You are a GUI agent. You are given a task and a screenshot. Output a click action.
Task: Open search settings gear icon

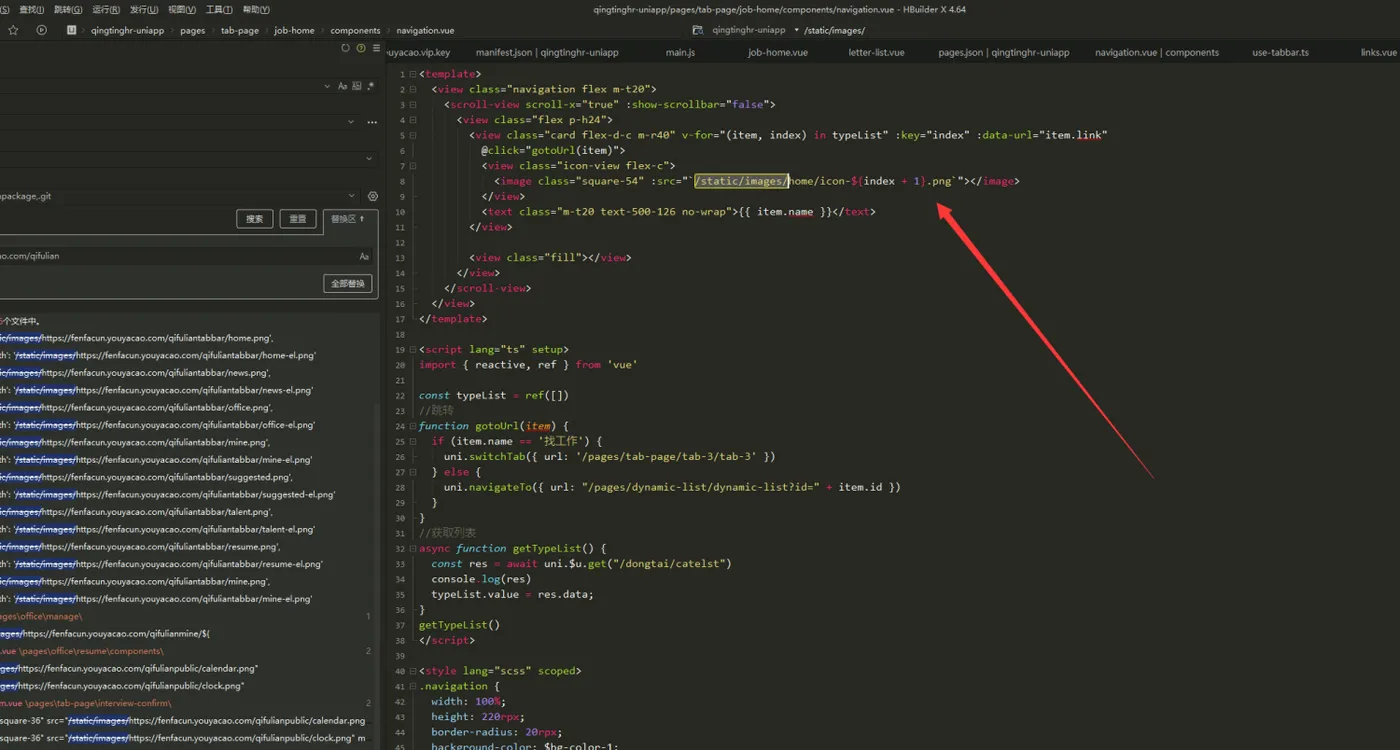click(373, 196)
